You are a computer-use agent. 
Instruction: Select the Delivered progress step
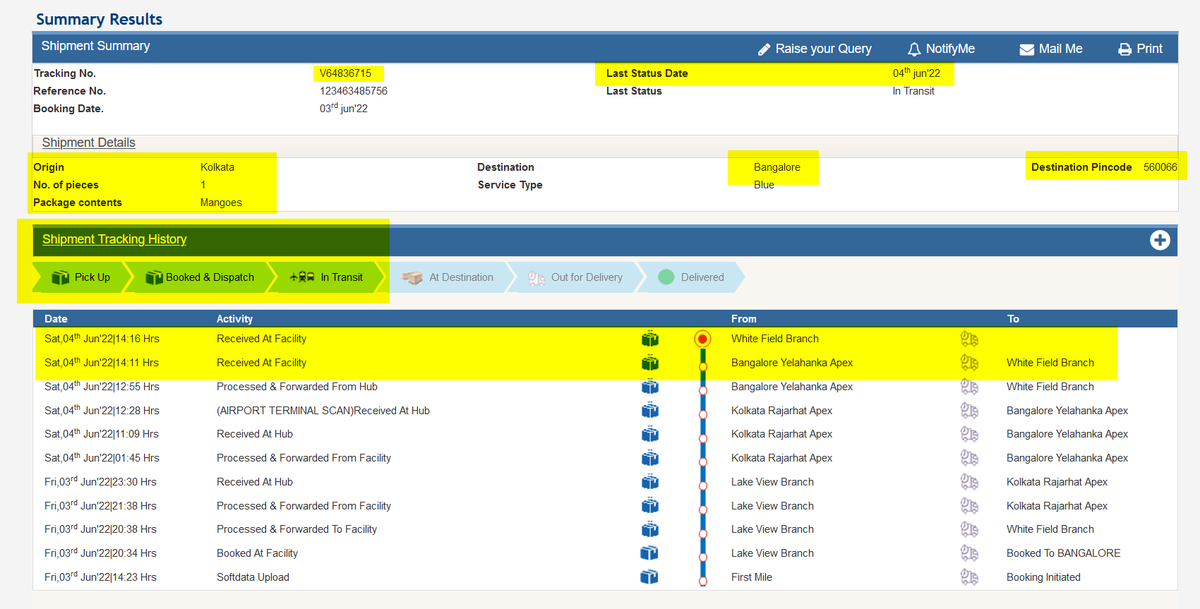(690, 277)
